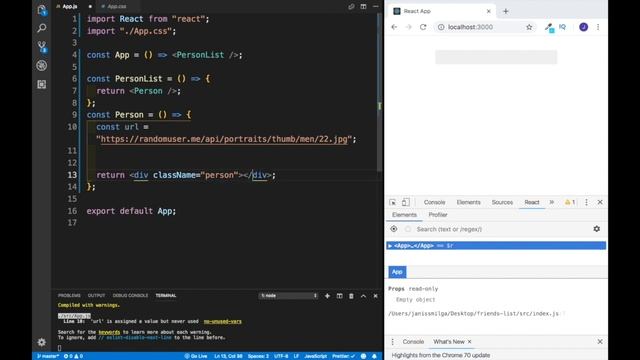Open a new Chrome tab
Screen dimensions: 640x360
click(x=506, y=11)
